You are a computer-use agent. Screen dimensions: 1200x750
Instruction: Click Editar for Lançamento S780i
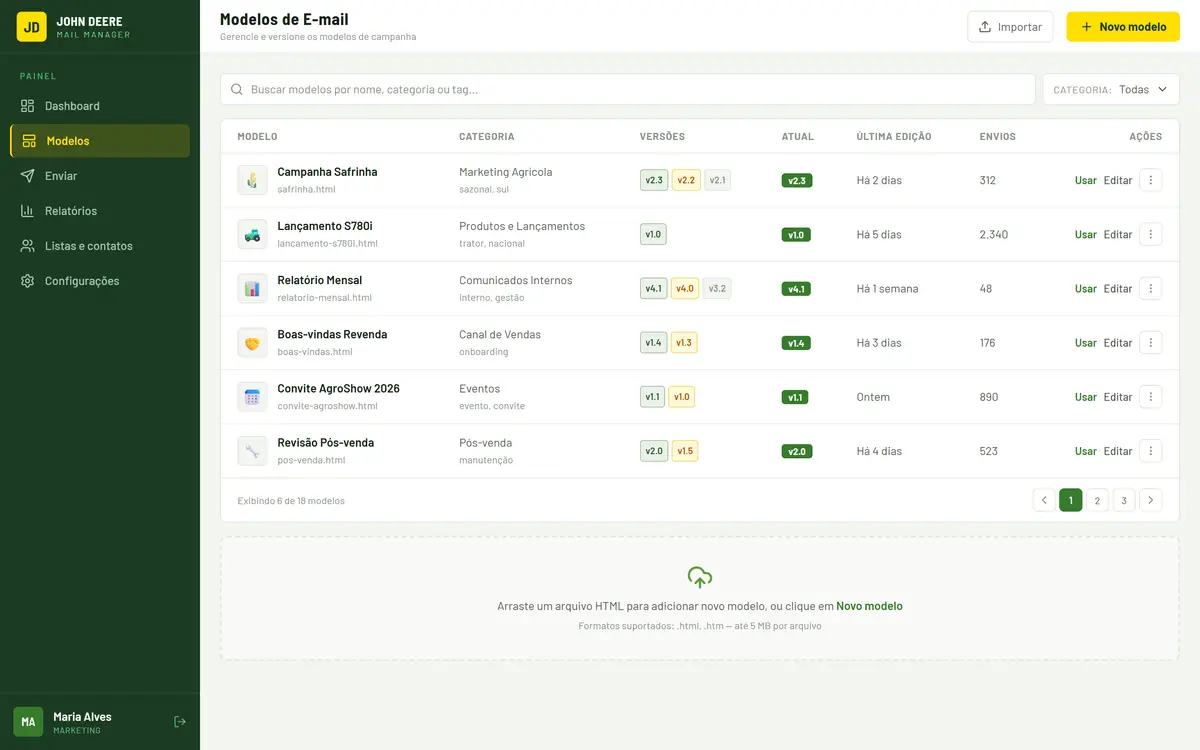[x=1118, y=235]
